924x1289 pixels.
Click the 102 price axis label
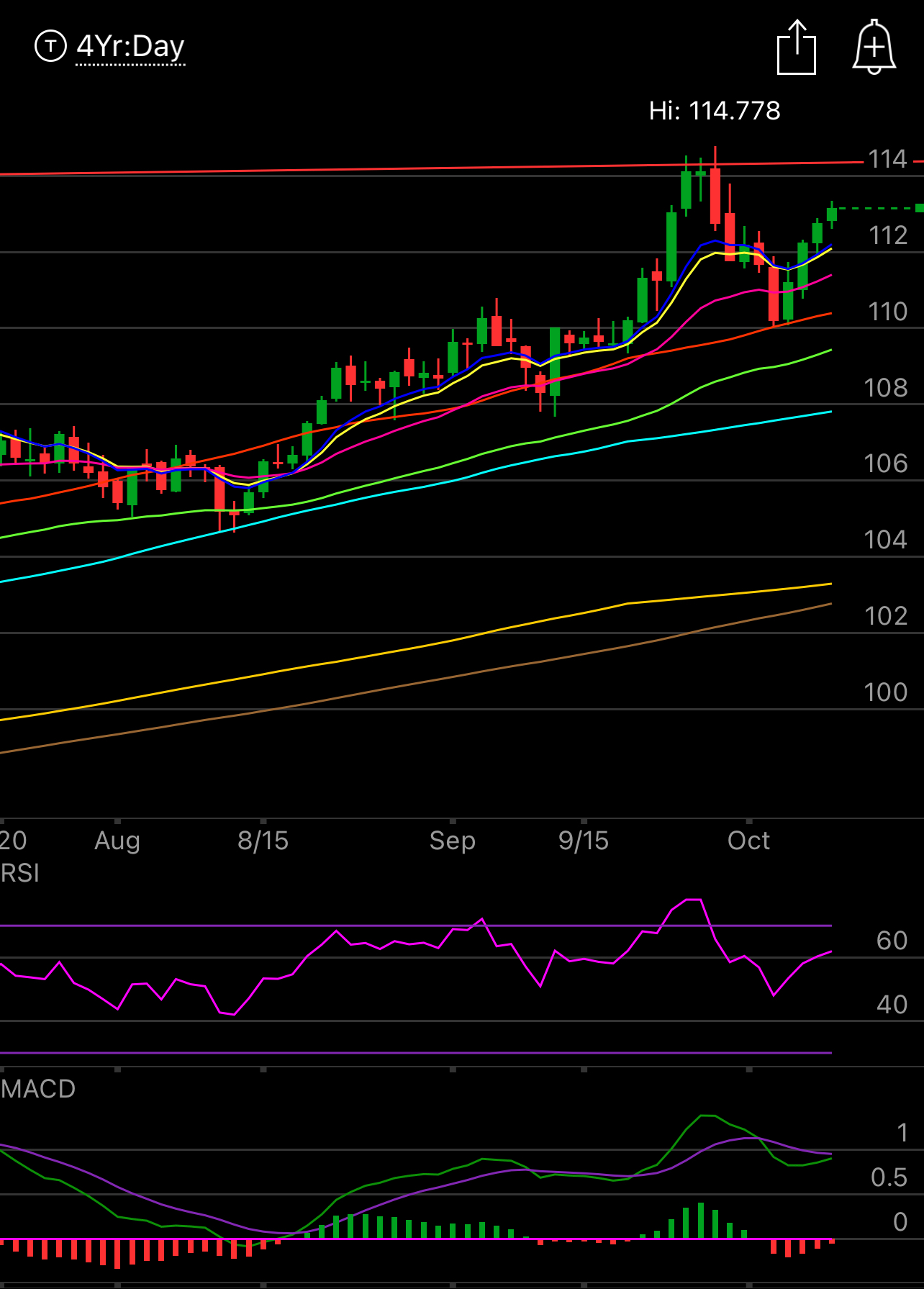click(x=886, y=616)
